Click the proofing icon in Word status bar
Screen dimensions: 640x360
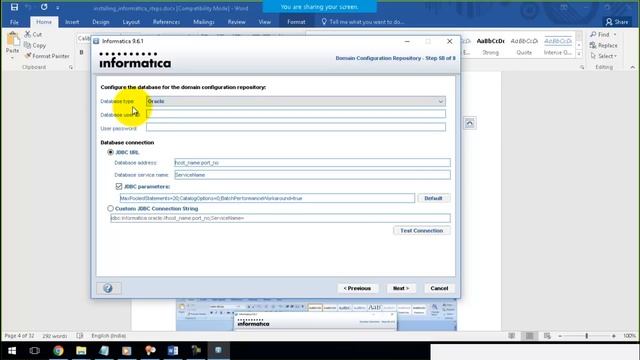pos(80,336)
